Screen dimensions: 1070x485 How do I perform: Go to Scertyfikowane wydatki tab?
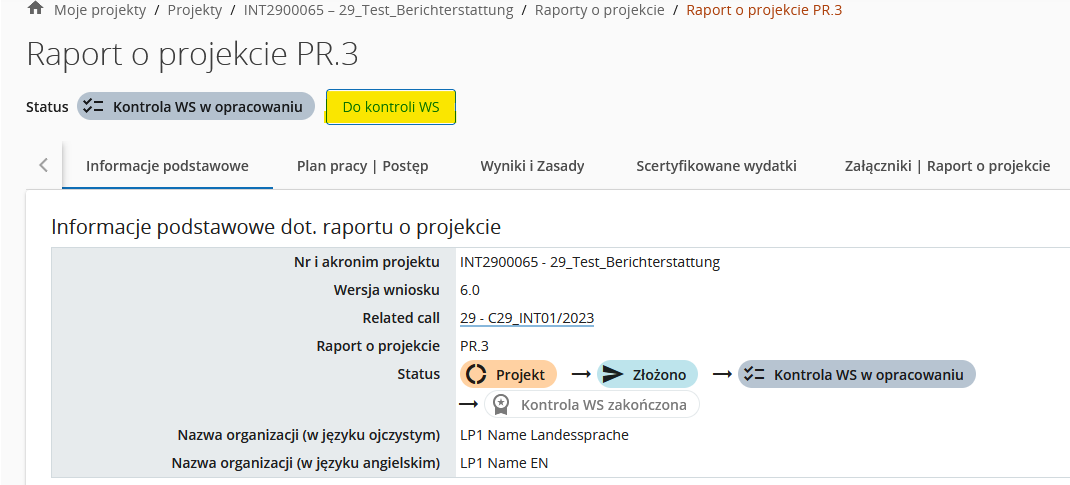(716, 166)
